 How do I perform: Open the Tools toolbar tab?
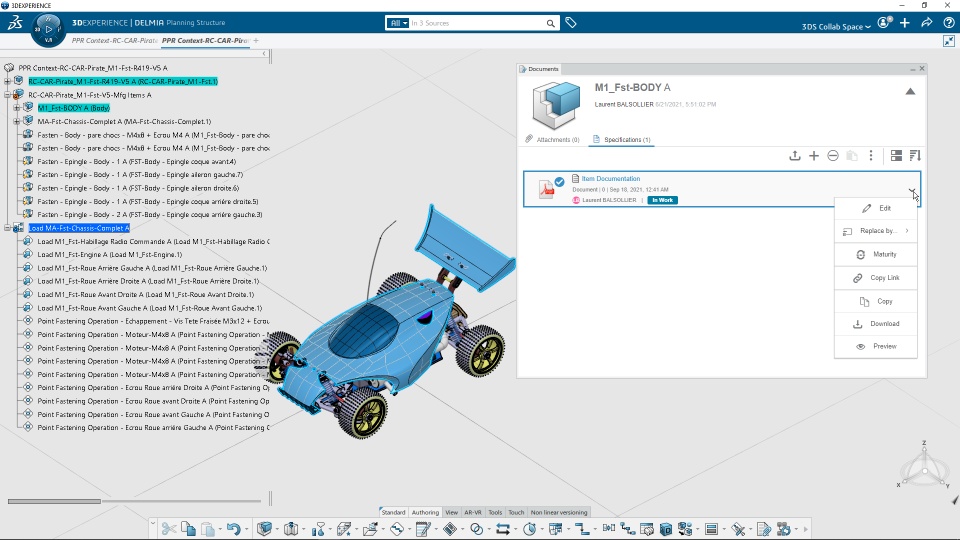click(495, 512)
